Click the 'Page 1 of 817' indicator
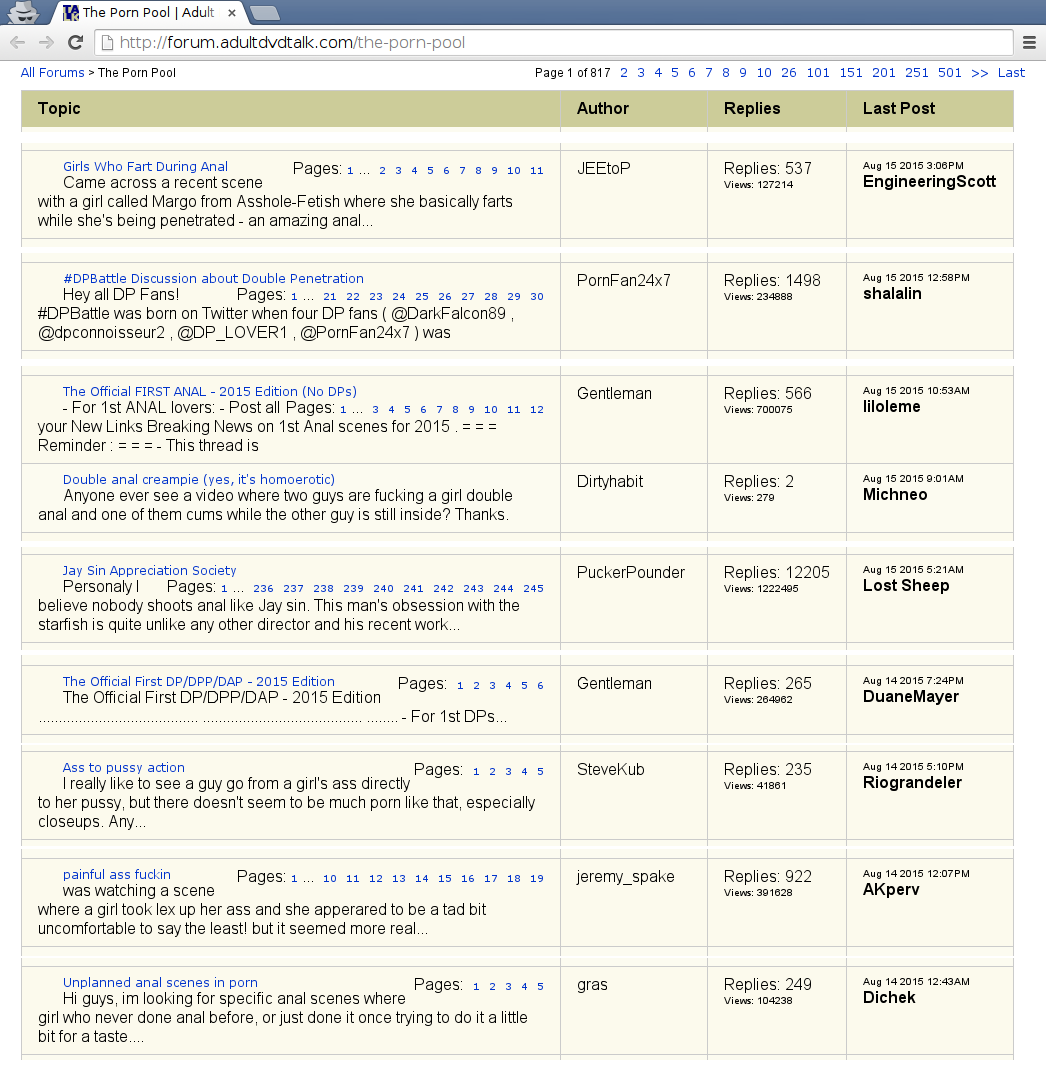 coord(572,73)
